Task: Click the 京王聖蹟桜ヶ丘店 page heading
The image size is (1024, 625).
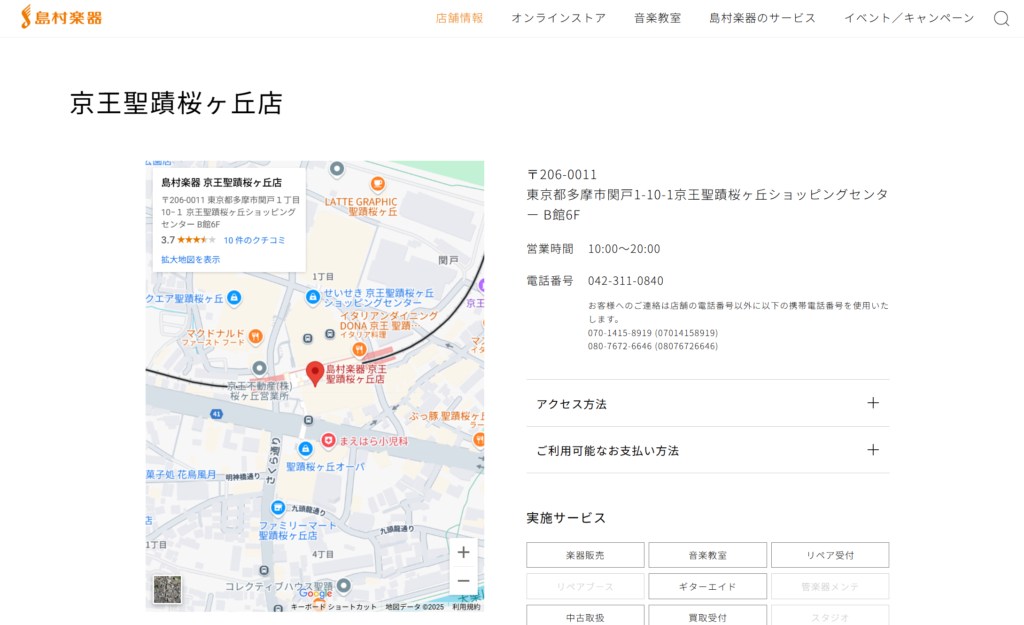Action: (x=176, y=103)
